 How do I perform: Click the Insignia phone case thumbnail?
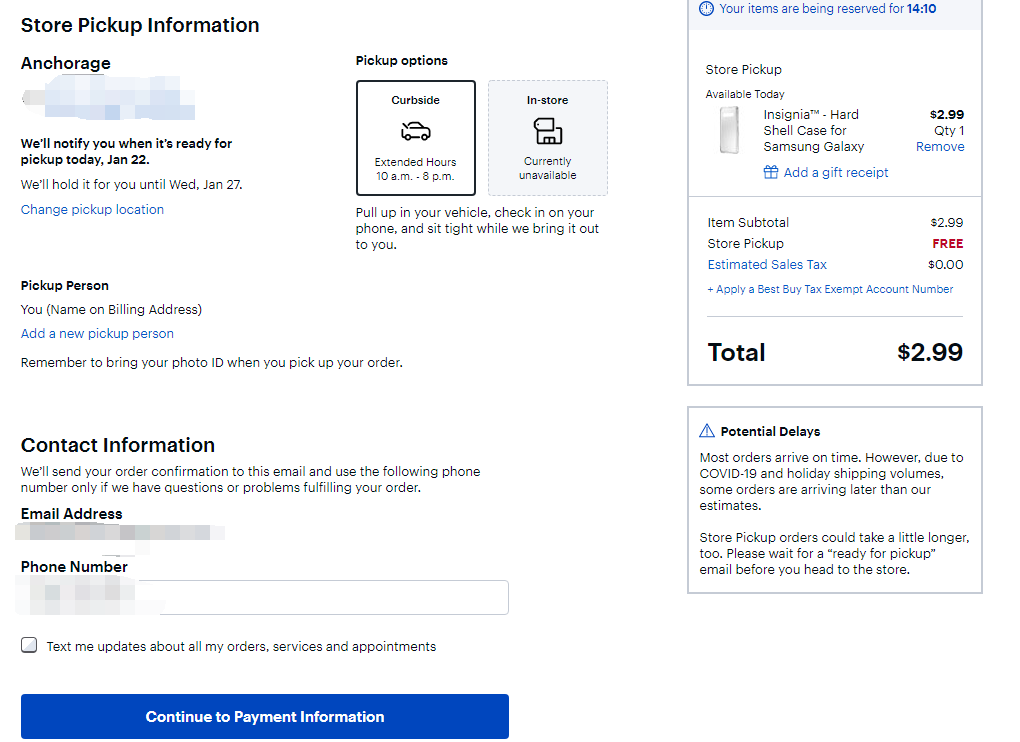(x=729, y=130)
